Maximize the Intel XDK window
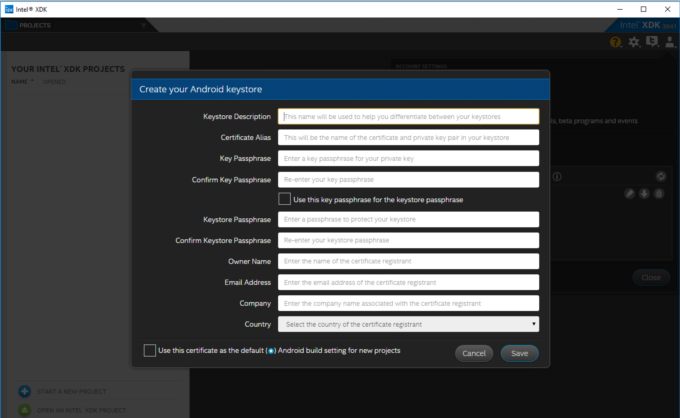680x418 pixels. point(644,9)
